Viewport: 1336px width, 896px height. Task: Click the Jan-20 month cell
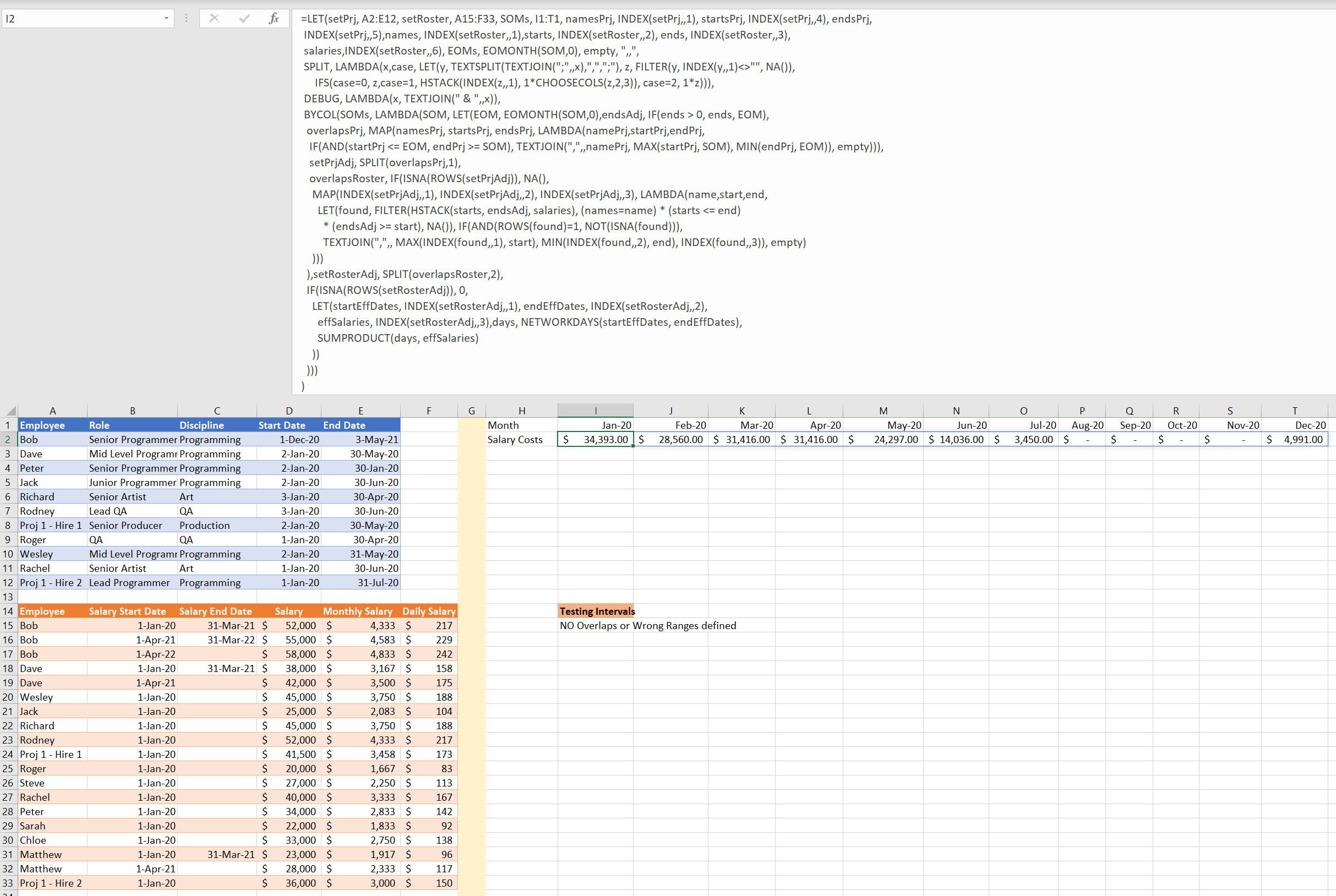tap(596, 425)
